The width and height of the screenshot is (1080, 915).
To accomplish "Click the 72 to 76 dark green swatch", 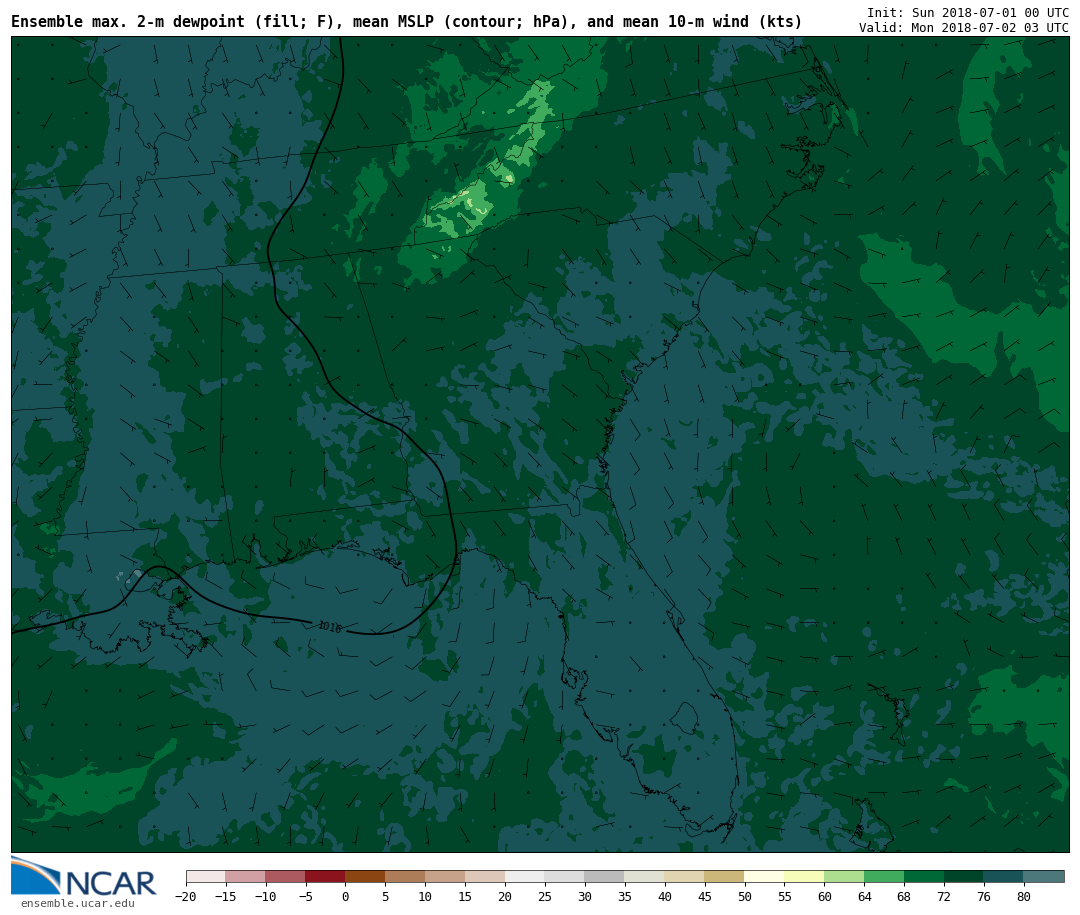I will [x=965, y=877].
